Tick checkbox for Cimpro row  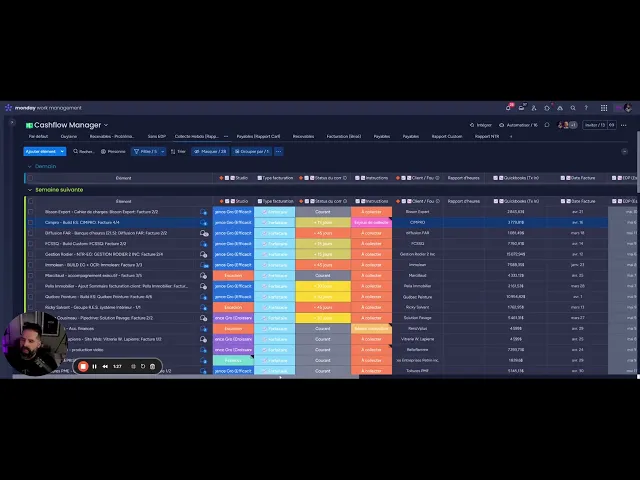point(31,222)
